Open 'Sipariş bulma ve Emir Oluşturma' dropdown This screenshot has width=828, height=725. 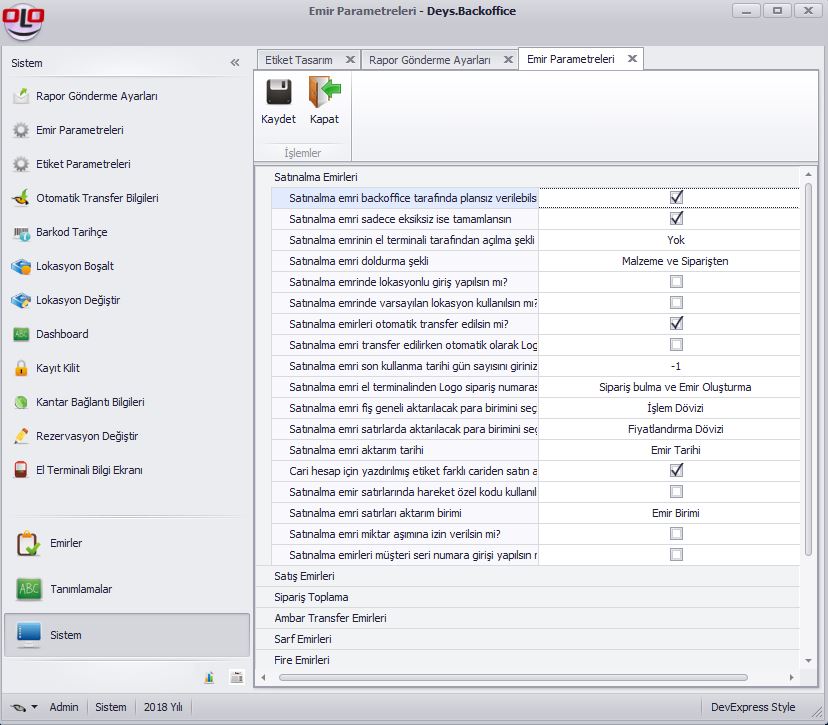click(669, 387)
